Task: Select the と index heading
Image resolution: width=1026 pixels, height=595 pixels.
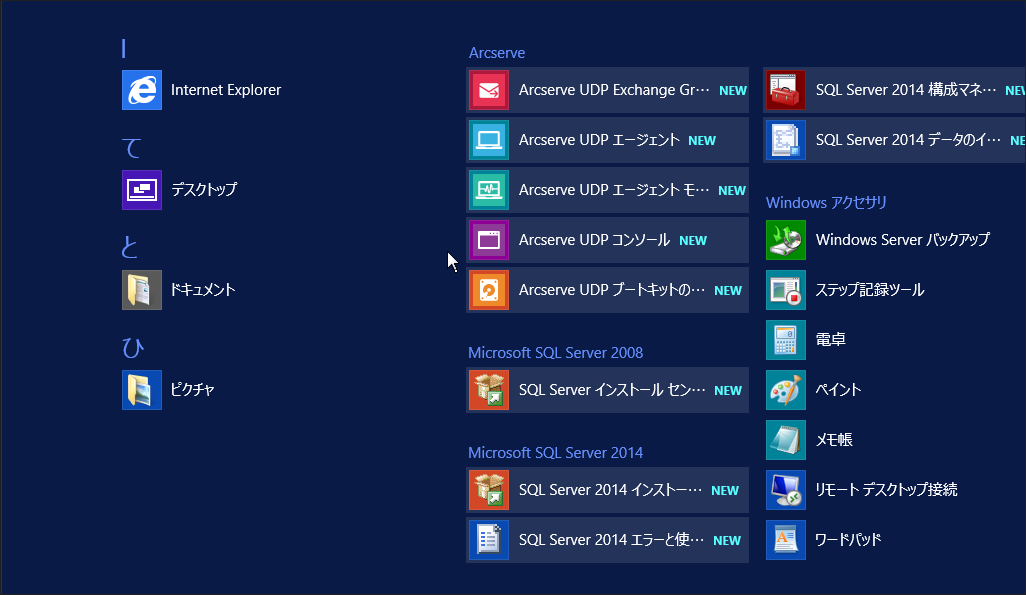Action: pyautogui.click(x=130, y=247)
